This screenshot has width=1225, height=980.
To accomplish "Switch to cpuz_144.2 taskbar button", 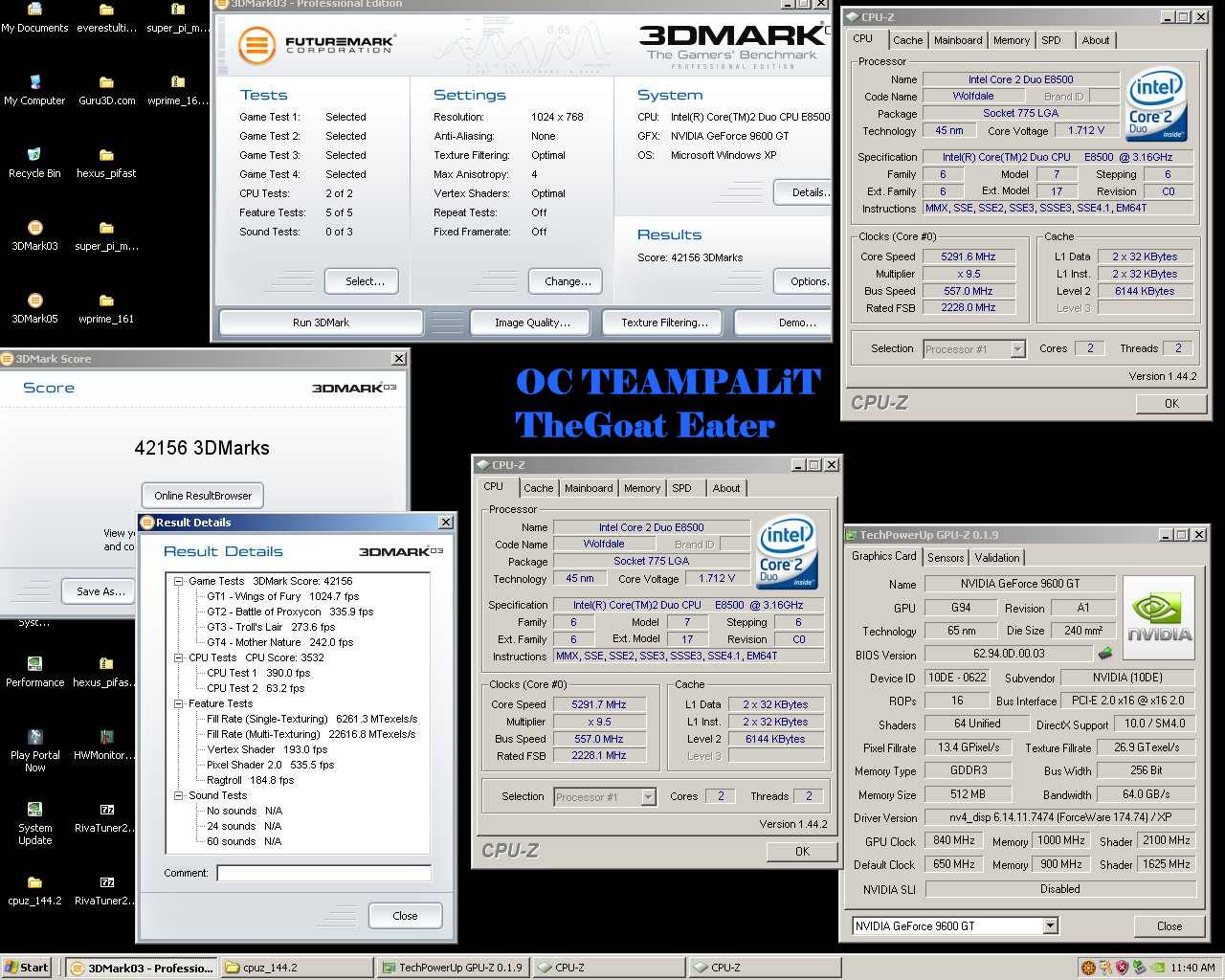I will click(297, 968).
